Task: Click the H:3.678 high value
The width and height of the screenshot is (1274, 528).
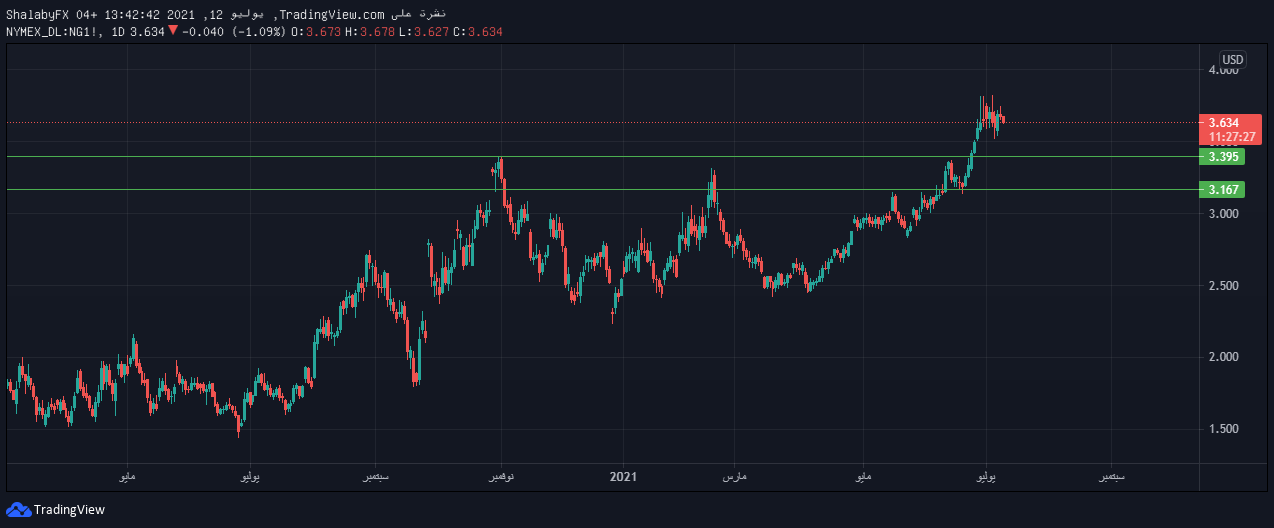Action: 370,32
